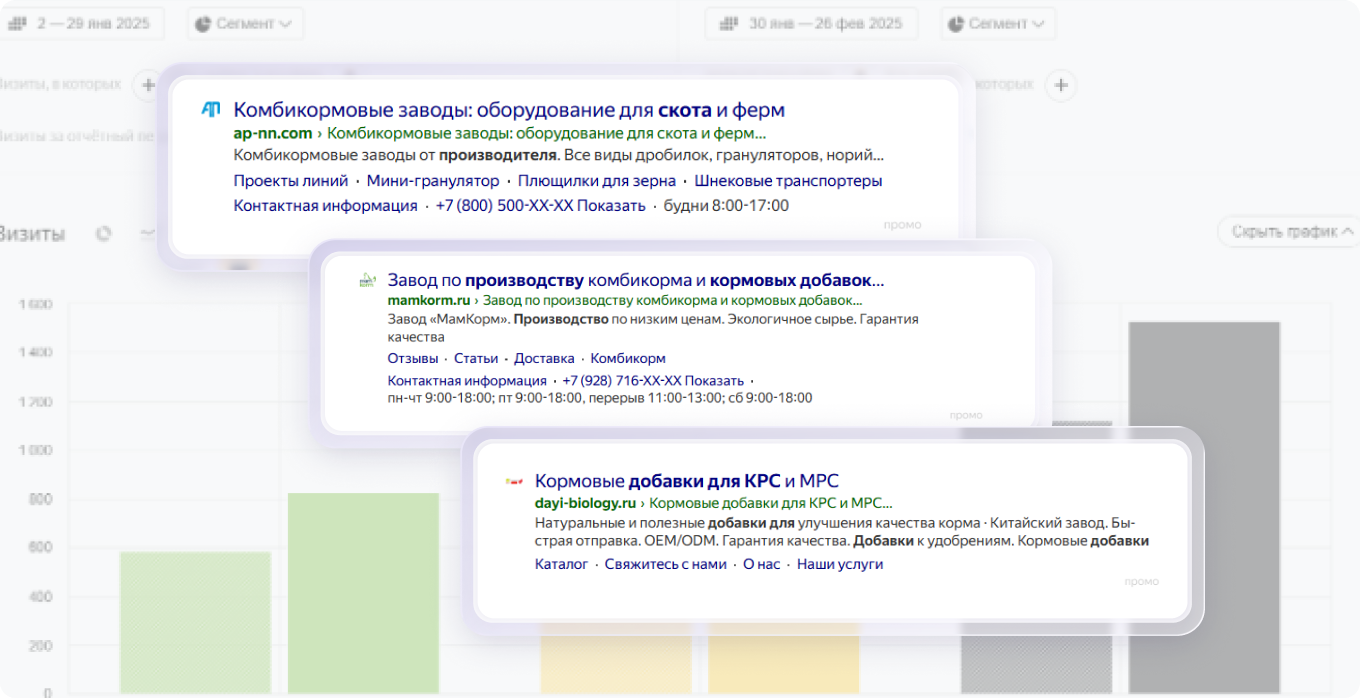Open 'Проекты линий' sitelink

tap(291, 181)
